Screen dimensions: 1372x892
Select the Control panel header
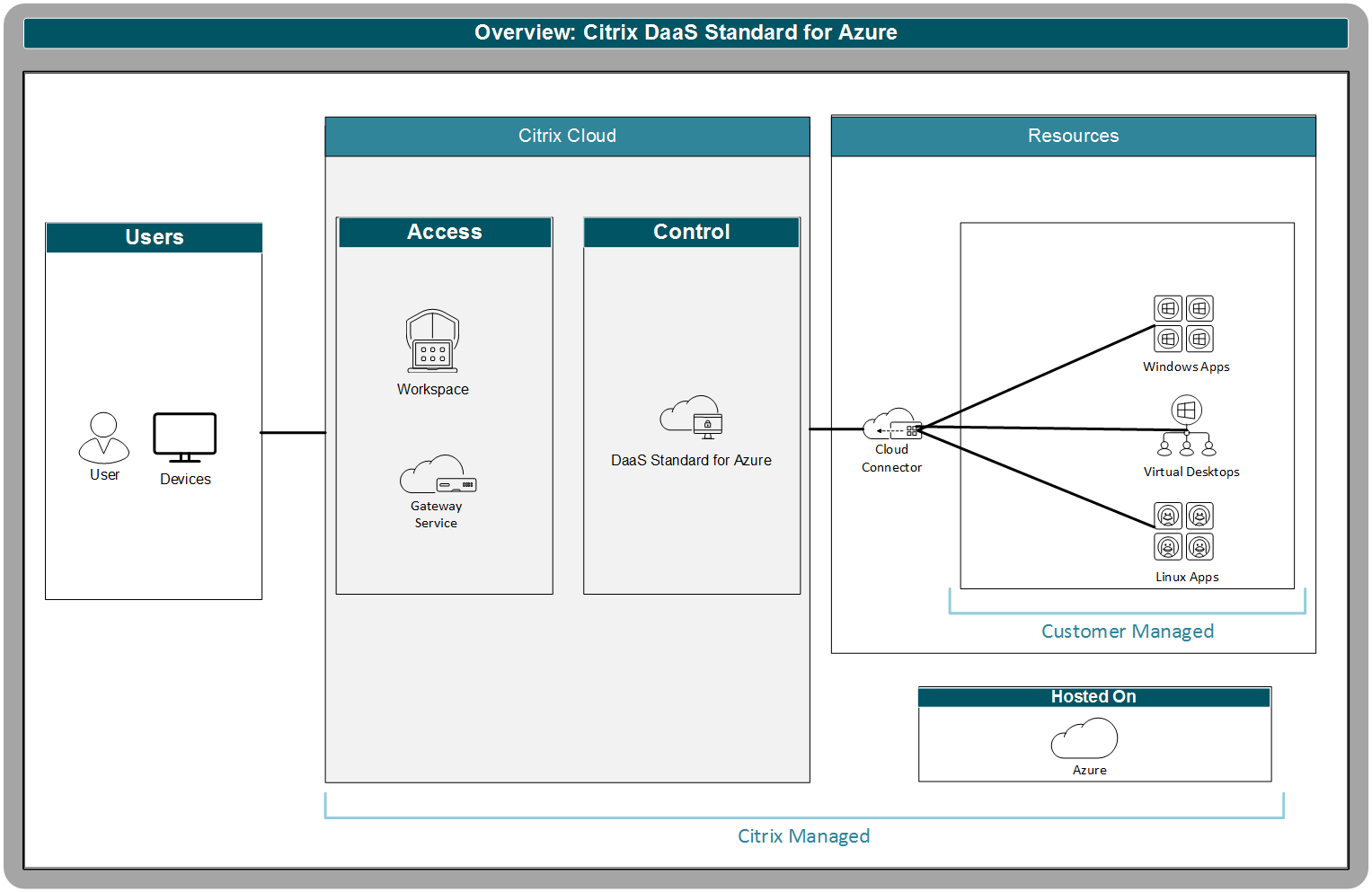click(692, 232)
